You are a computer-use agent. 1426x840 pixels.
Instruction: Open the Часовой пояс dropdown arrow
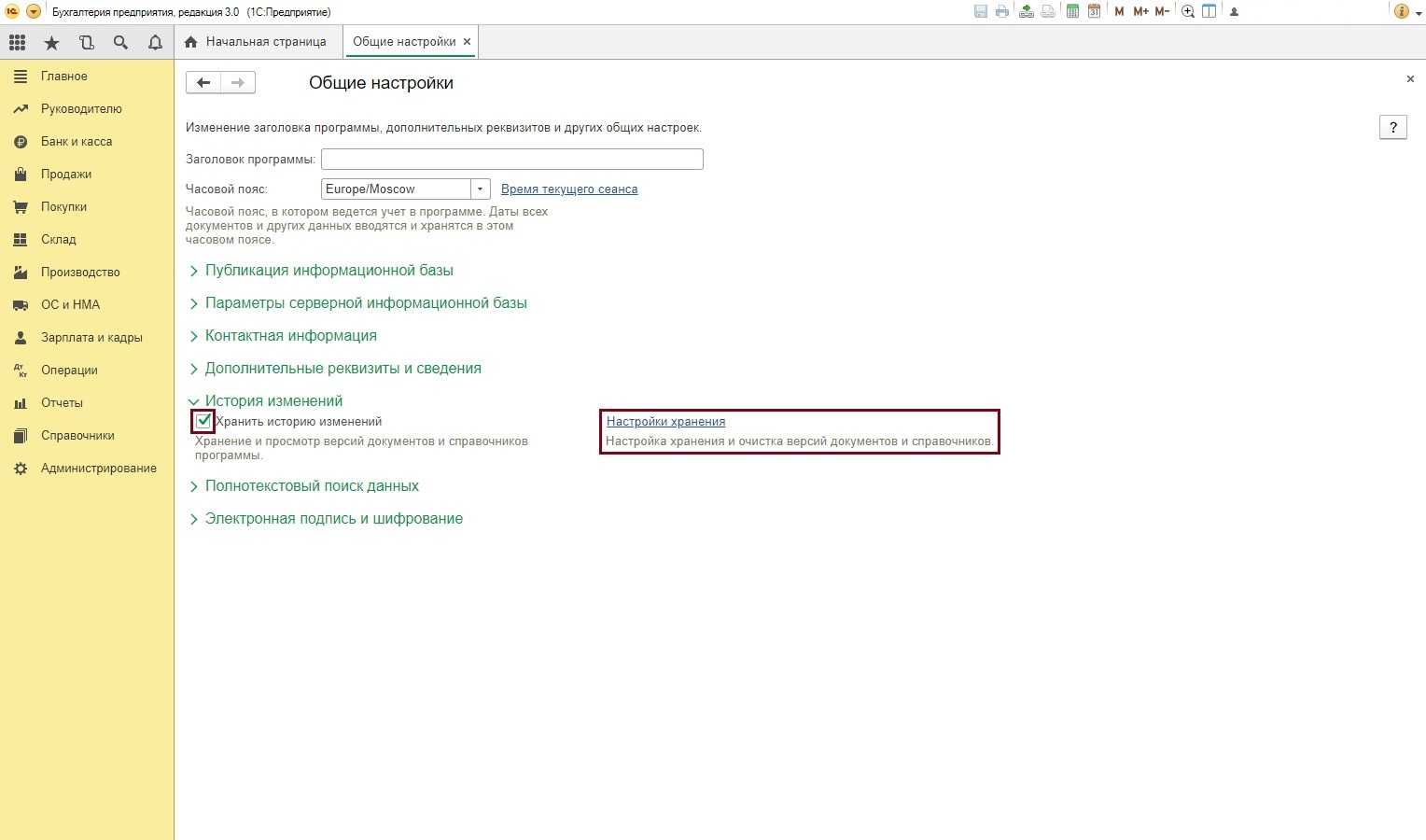tap(480, 189)
